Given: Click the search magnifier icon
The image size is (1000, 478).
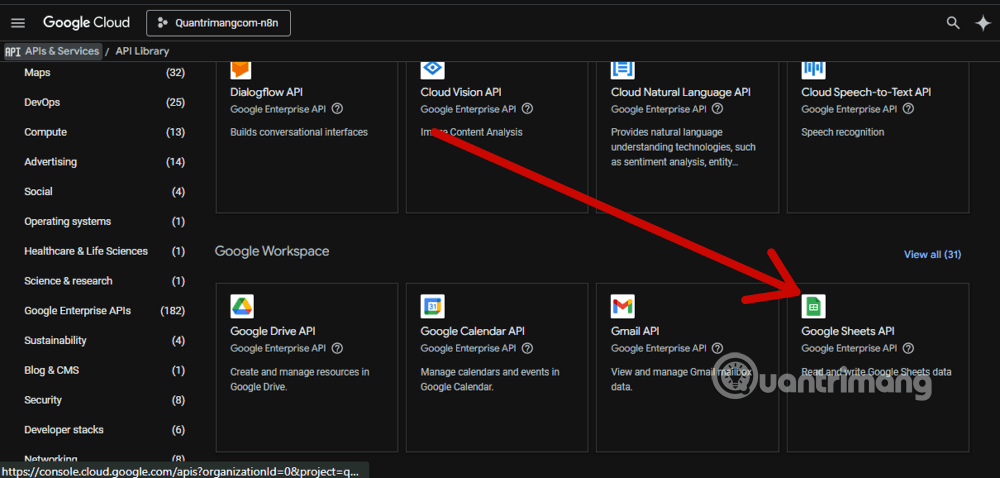Looking at the screenshot, I should 953,23.
